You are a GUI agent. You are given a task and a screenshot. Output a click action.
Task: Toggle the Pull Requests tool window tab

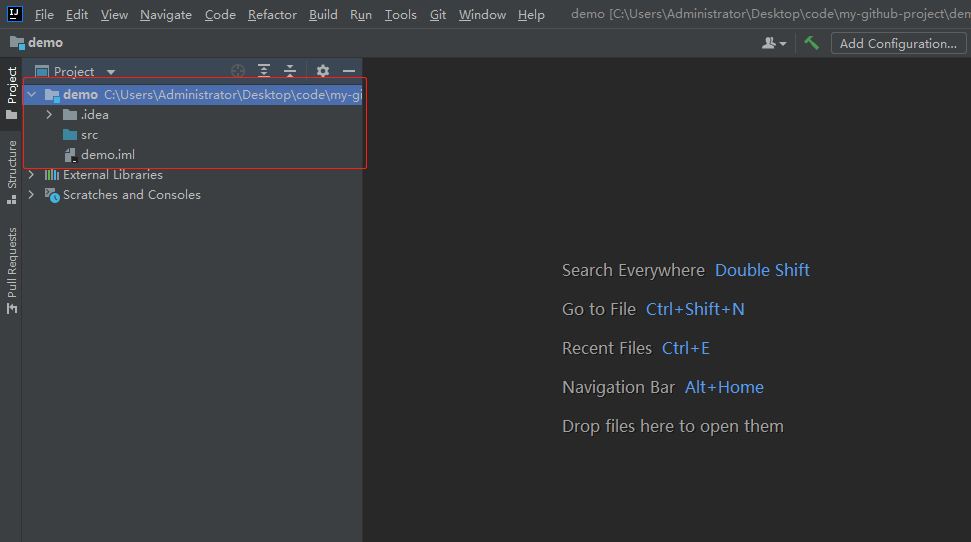11,271
